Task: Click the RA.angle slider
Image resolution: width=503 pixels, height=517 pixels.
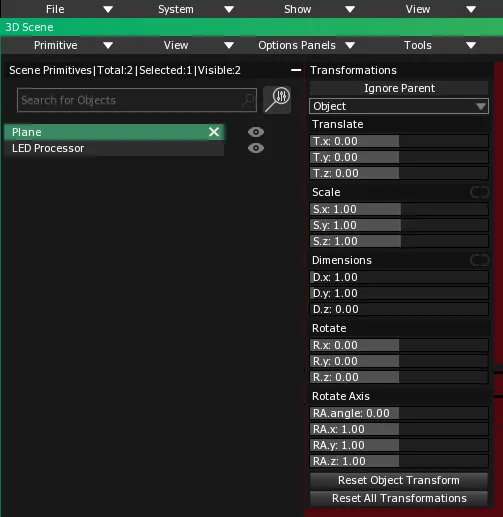Action: [399, 413]
